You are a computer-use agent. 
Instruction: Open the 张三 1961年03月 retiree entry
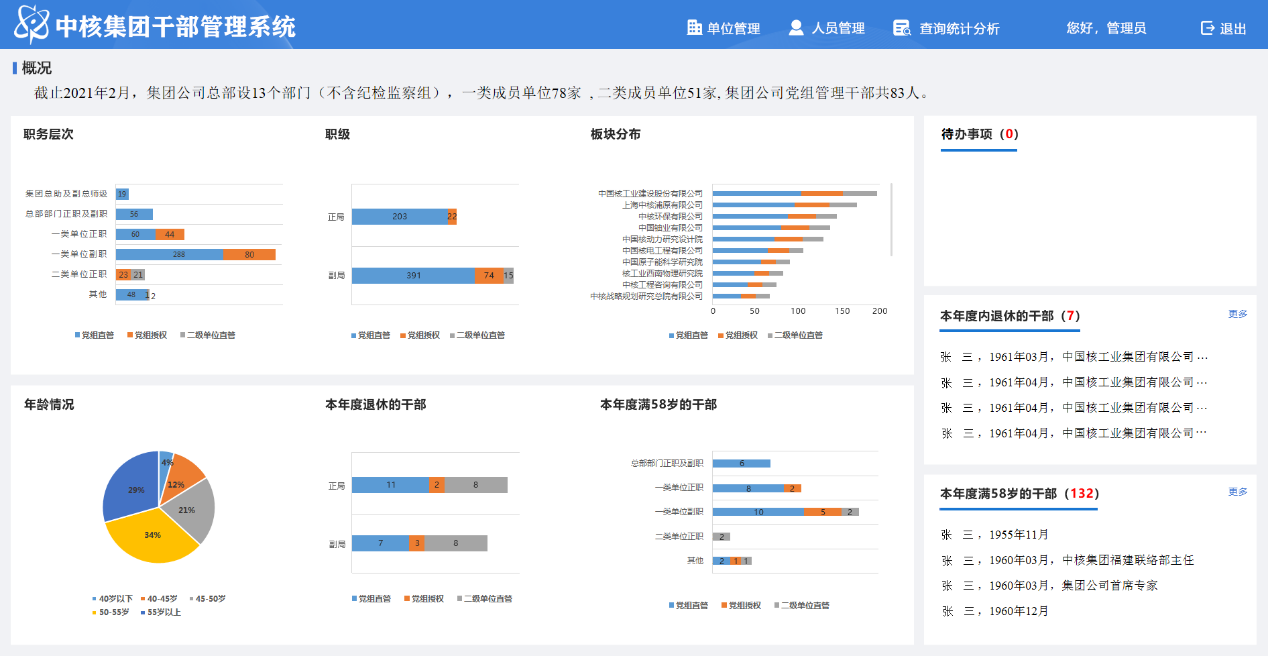[x=1075, y=356]
